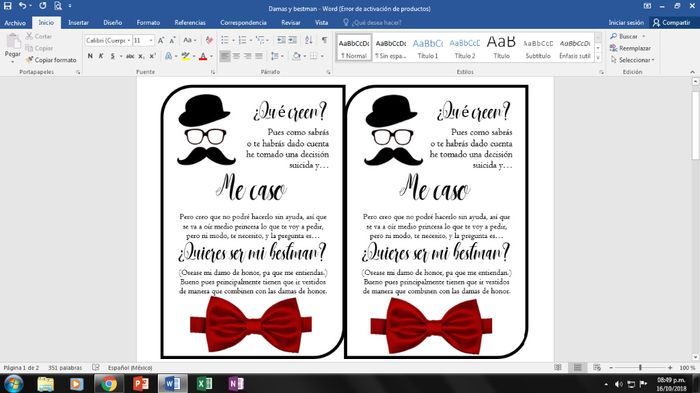Open PowerPoint from the taskbar
Viewport: 700px width, 393px height.
(x=140, y=384)
